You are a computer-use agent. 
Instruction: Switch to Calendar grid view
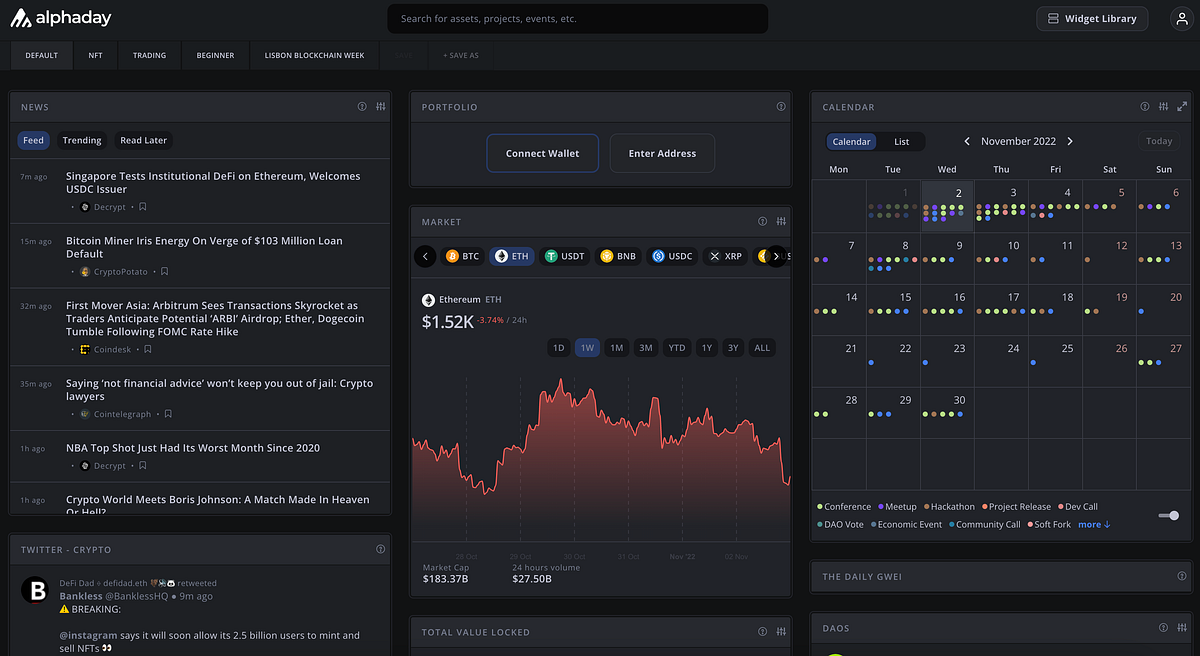(x=852, y=142)
